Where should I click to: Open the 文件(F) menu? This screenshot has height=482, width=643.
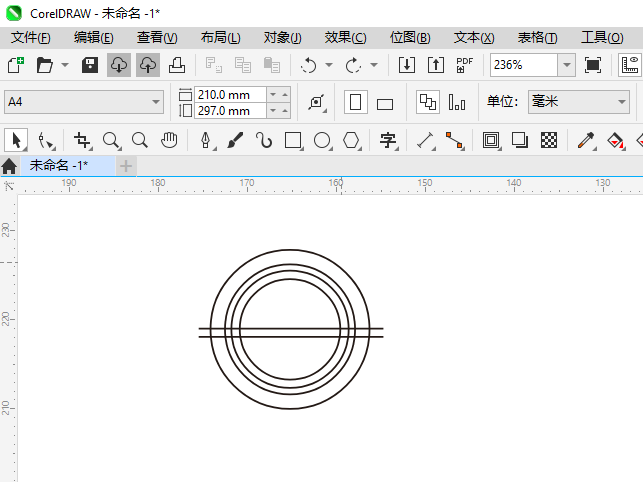point(30,37)
